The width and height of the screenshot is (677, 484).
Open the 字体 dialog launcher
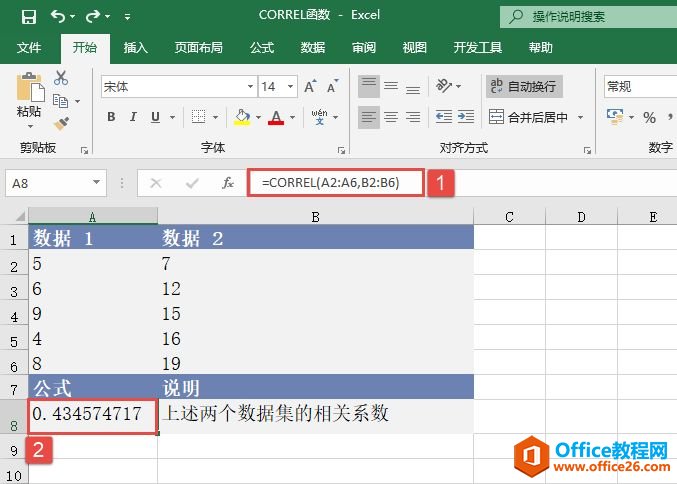(x=342, y=150)
